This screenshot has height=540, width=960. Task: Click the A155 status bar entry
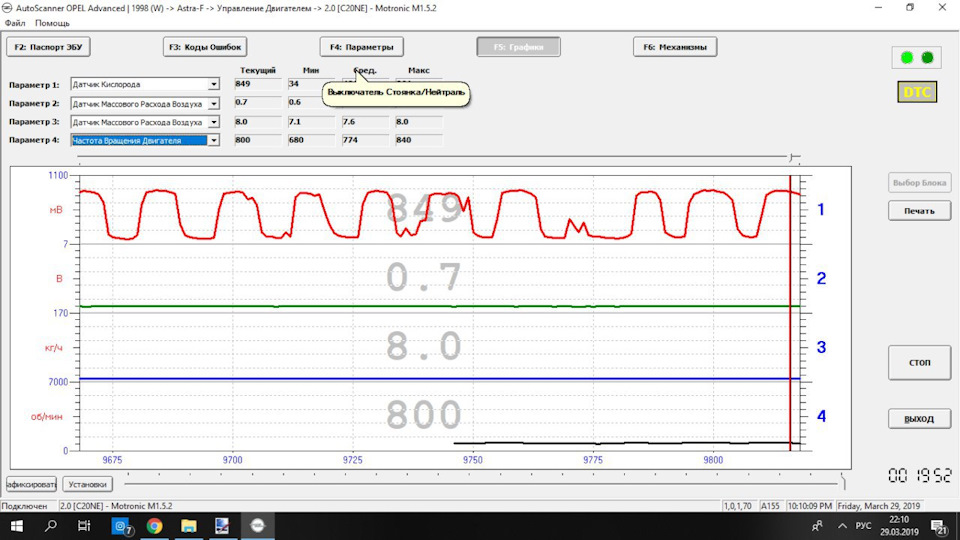[770, 506]
